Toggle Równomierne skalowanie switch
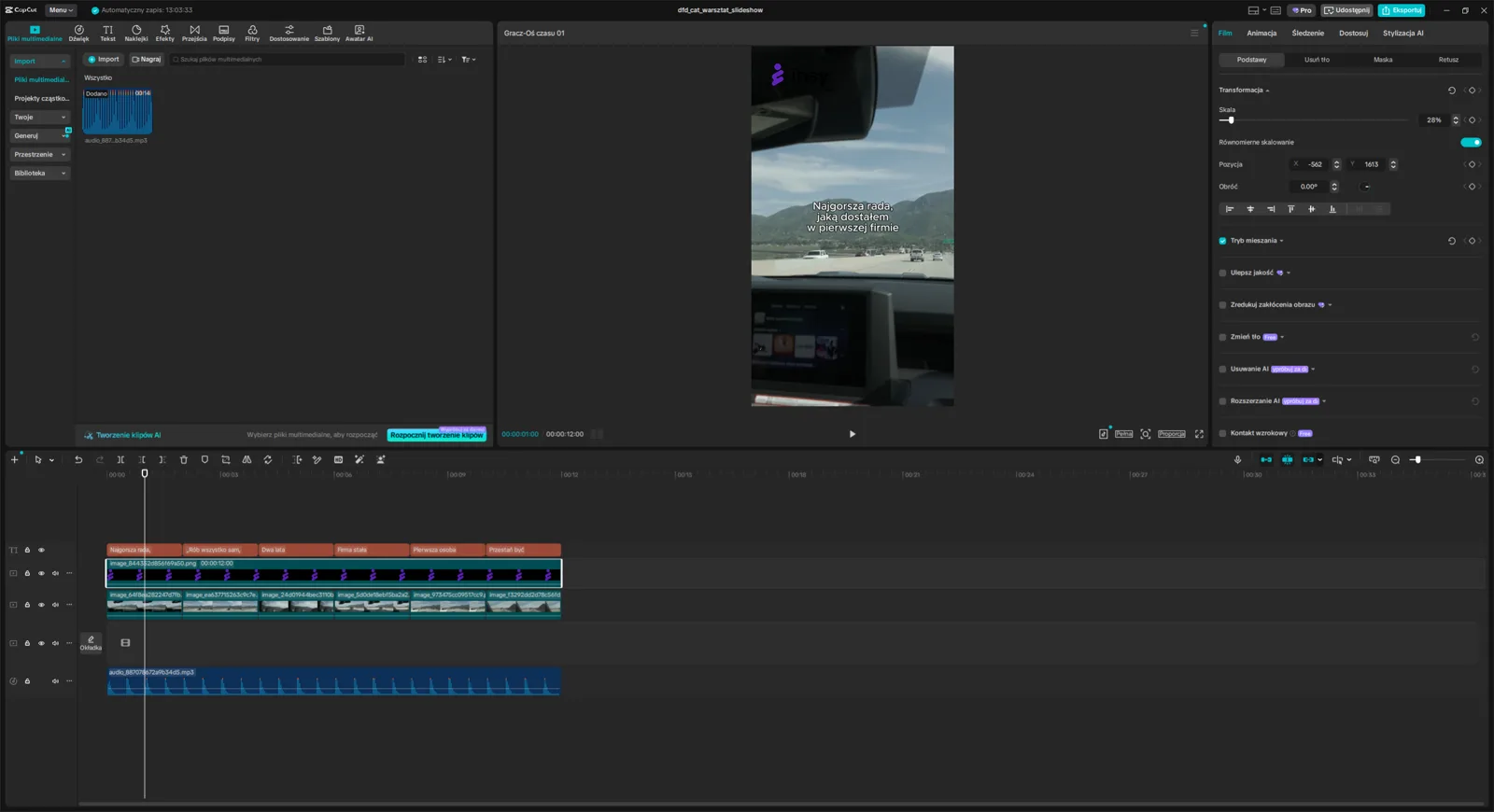This screenshot has height=812, width=1494. tap(1471, 143)
